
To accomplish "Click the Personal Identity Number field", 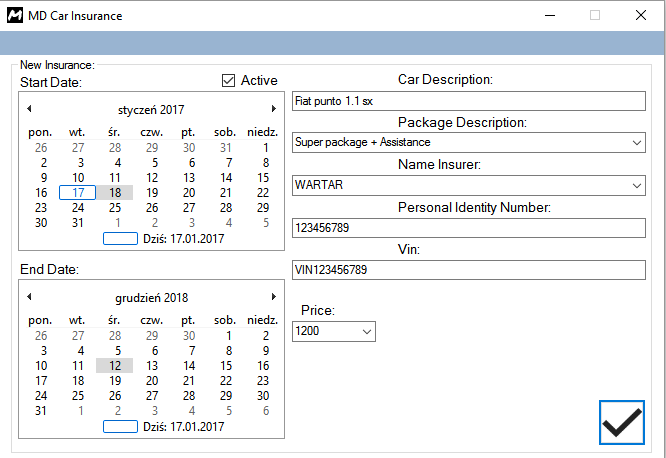I will coord(468,228).
